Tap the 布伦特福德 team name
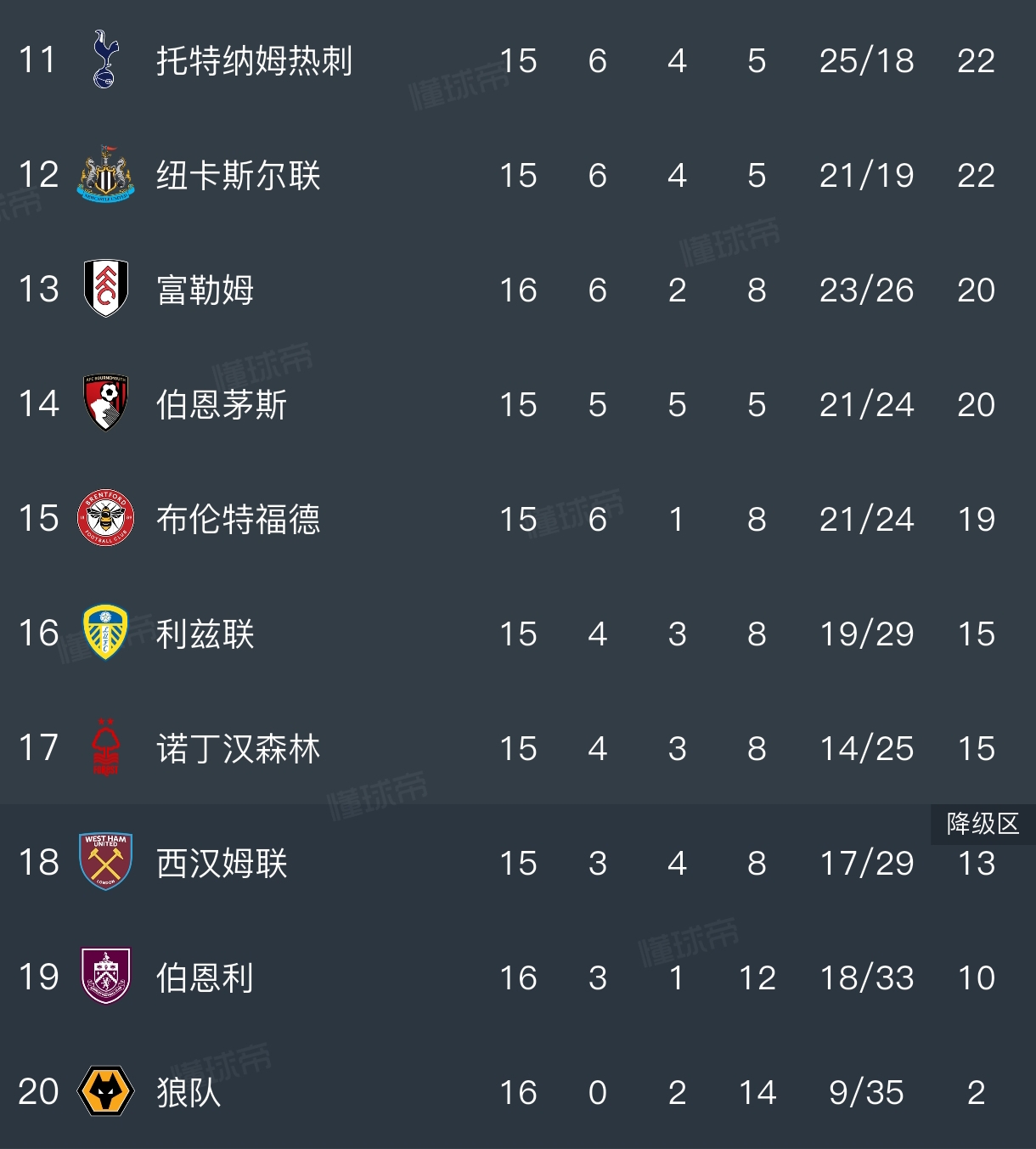Screen dimensions: 1036x1149 tap(238, 520)
